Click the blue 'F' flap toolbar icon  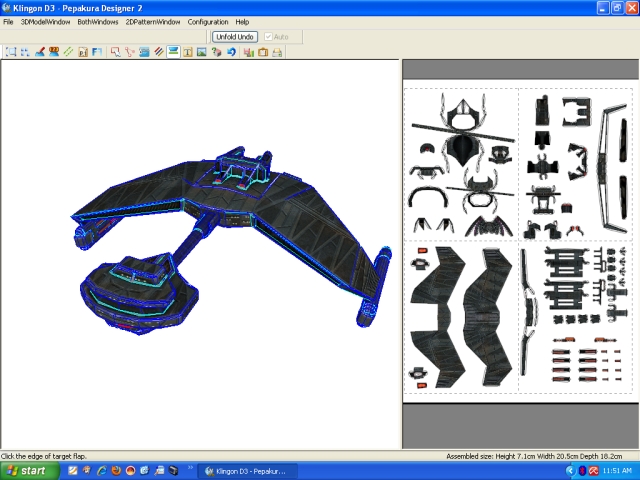pos(97,52)
